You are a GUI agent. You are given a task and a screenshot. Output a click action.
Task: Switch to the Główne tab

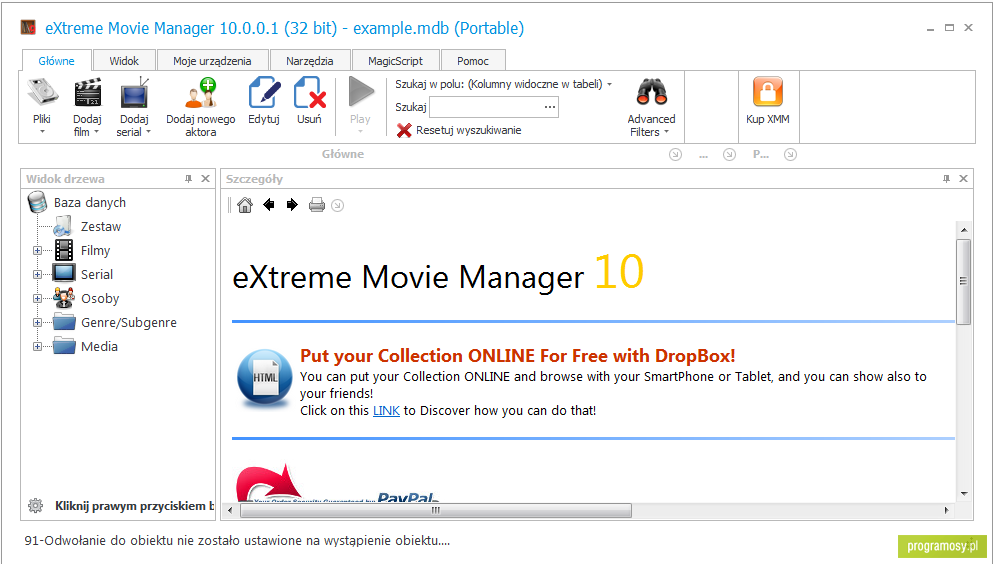coord(56,61)
